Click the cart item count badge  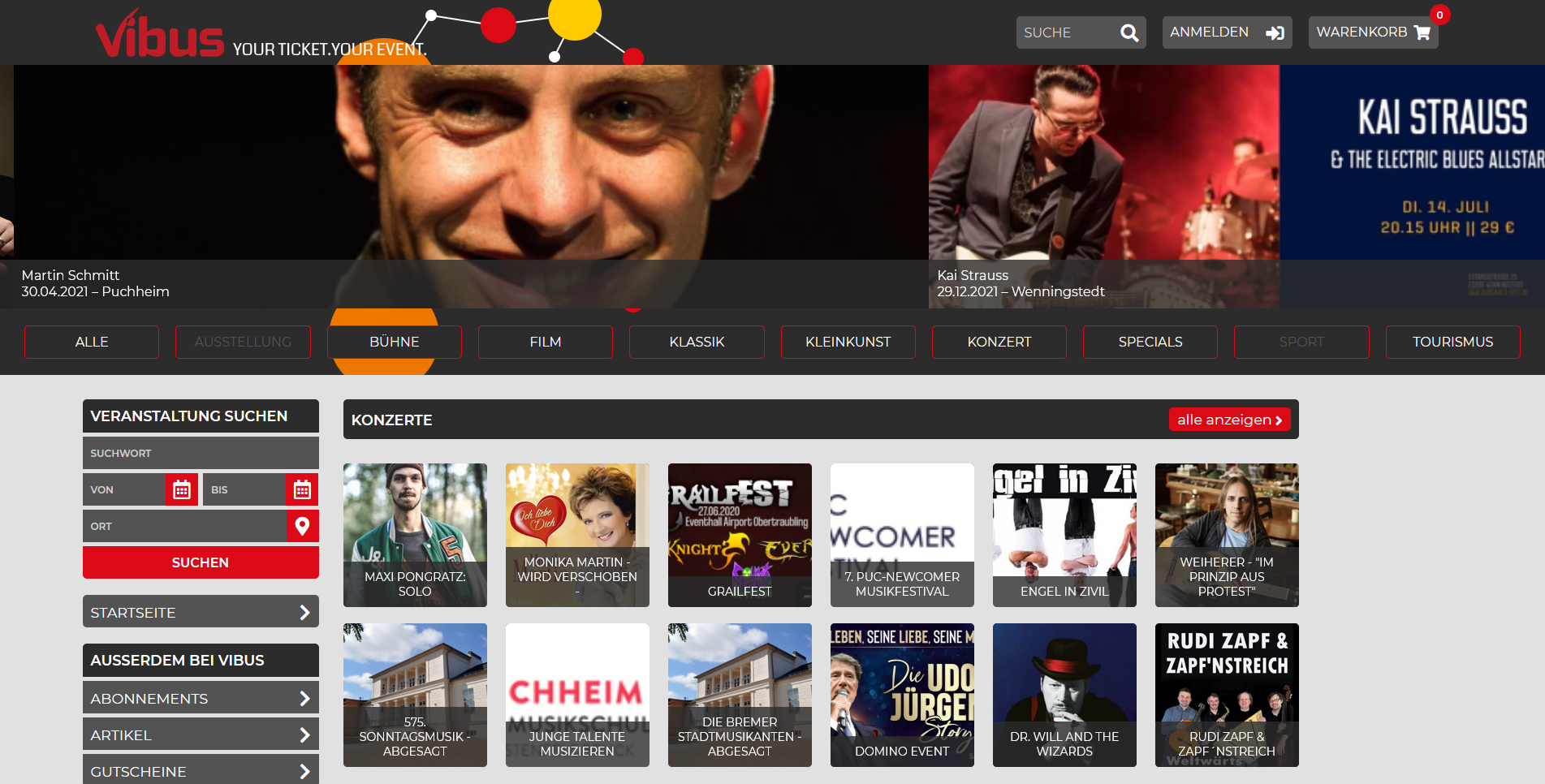1439,15
